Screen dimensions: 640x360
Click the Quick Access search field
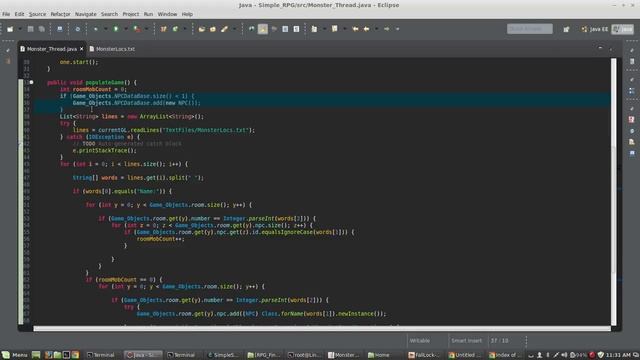529,29
